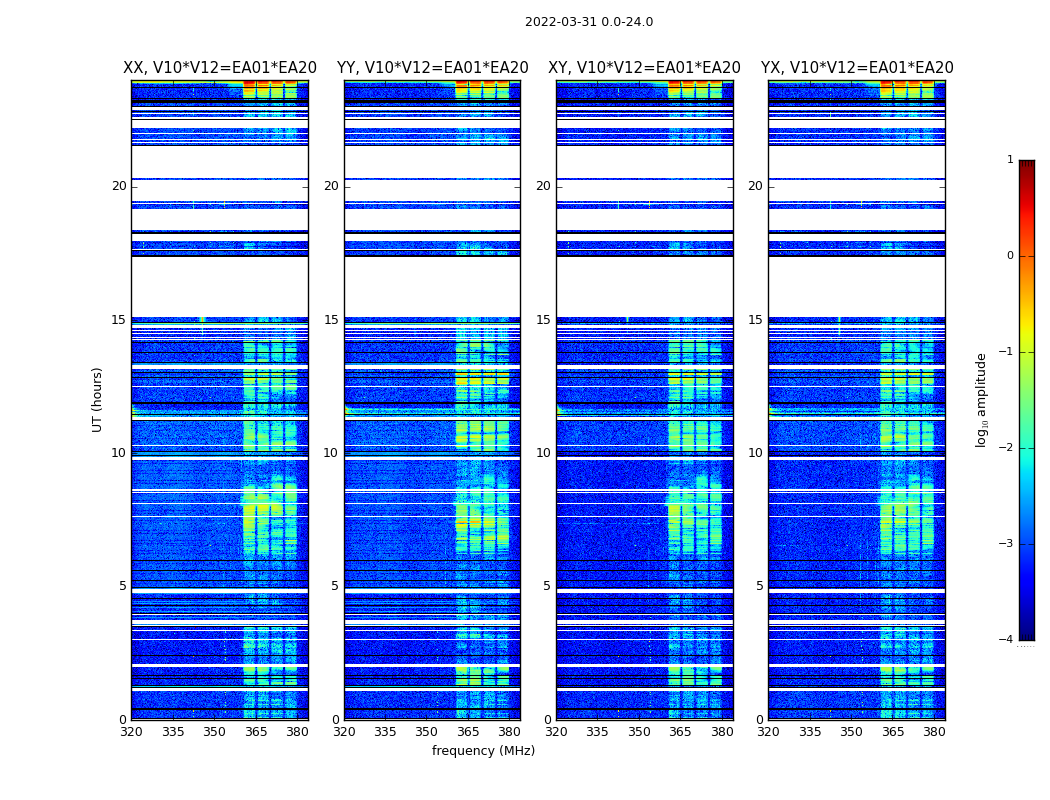This screenshot has width=1050, height=800.
Task: Click the 320 MHz tick label under XY plot
Action: click(x=556, y=732)
